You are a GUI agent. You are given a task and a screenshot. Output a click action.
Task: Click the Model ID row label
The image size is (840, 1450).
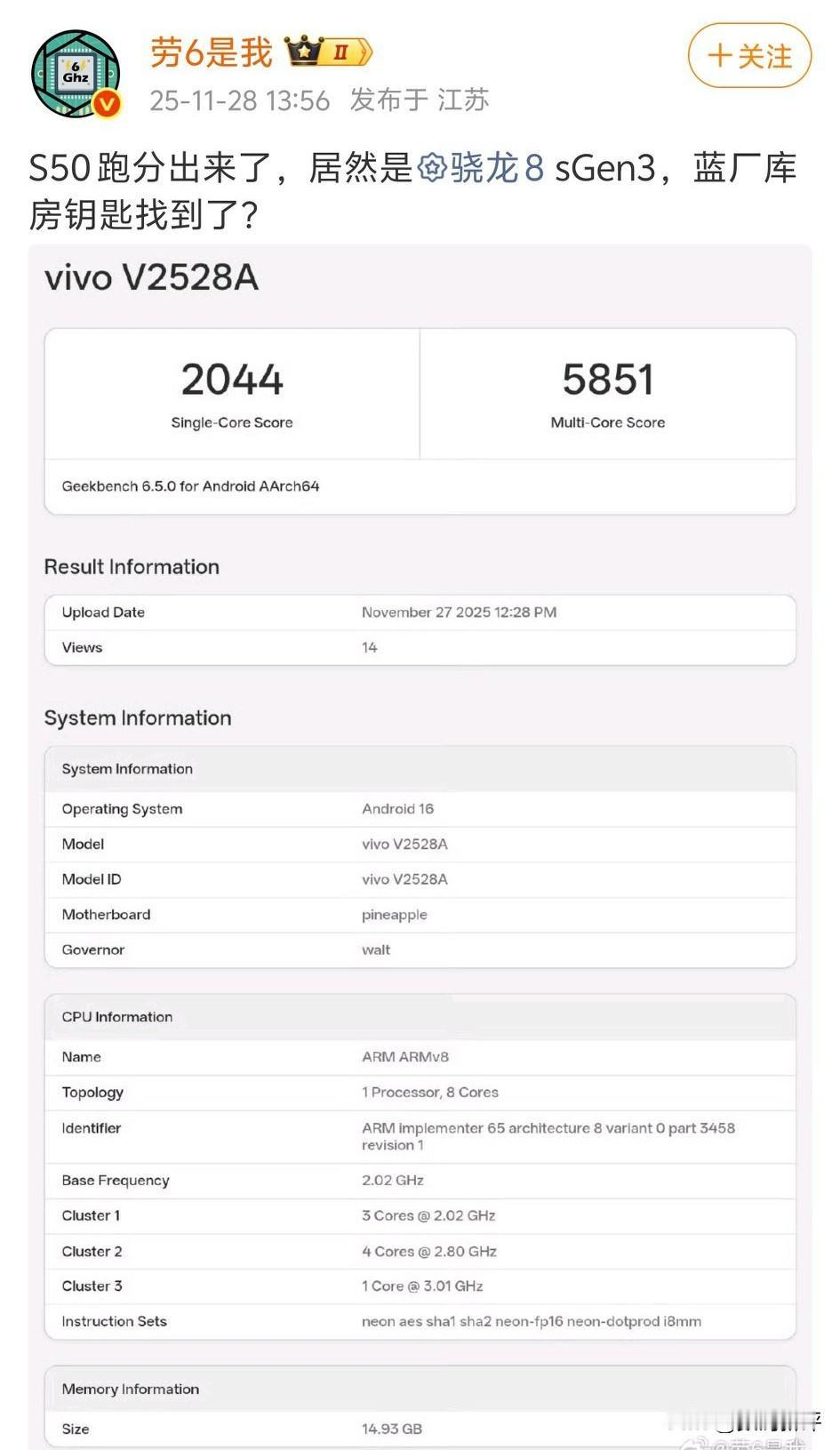[x=92, y=879]
